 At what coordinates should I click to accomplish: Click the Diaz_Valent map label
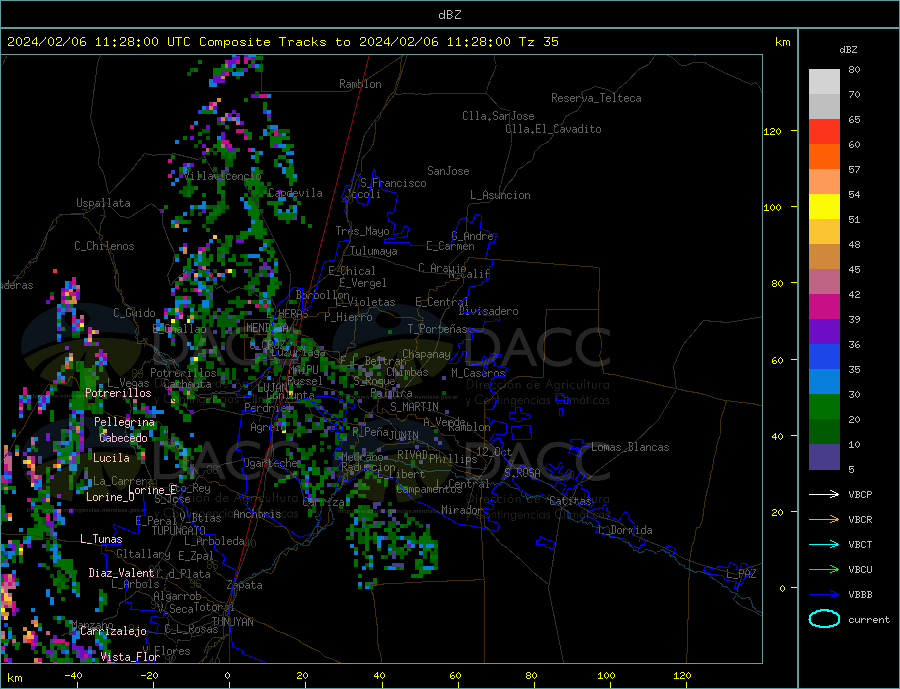coord(121,573)
